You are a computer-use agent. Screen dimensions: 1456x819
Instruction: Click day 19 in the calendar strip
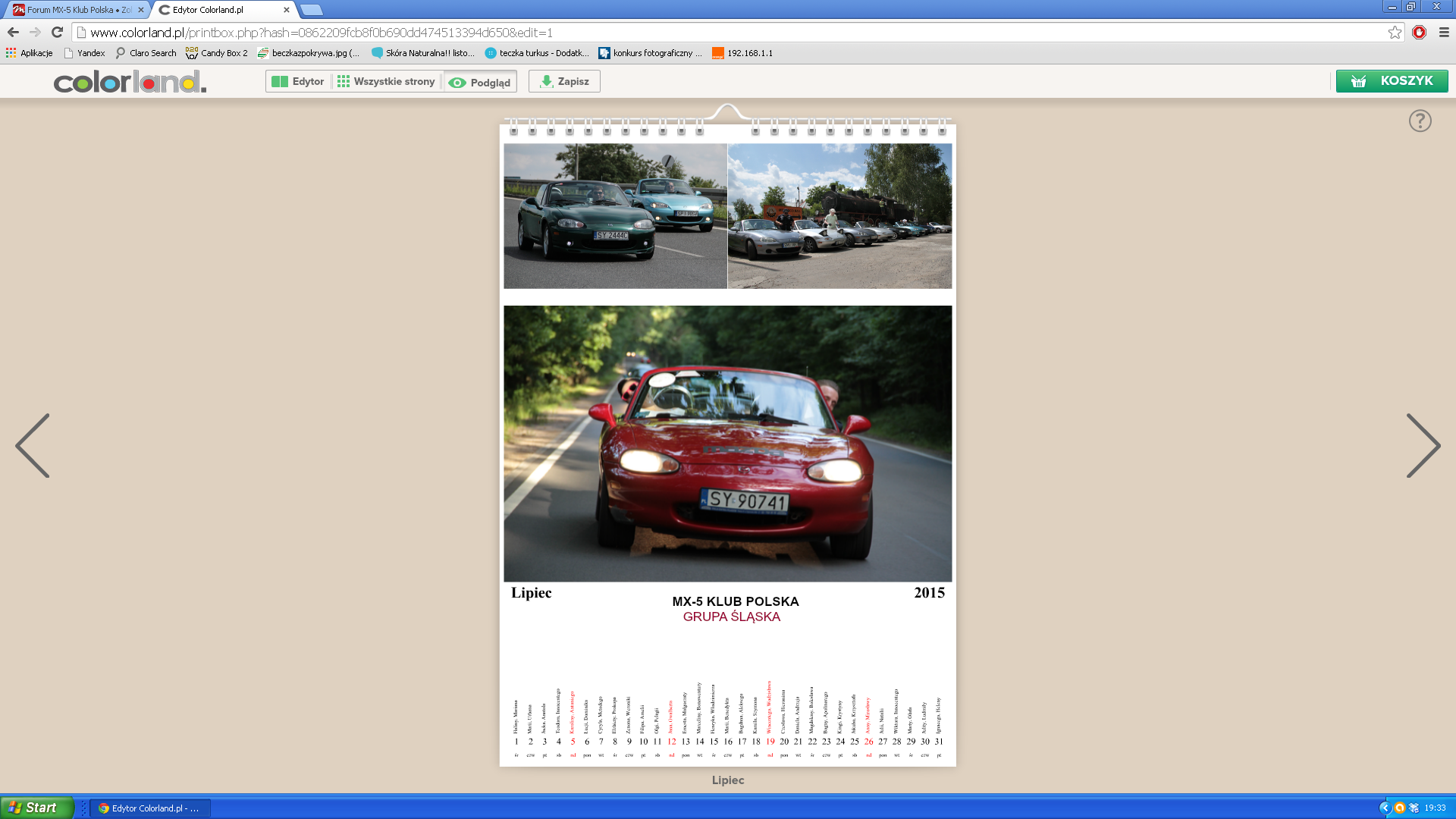point(770,742)
